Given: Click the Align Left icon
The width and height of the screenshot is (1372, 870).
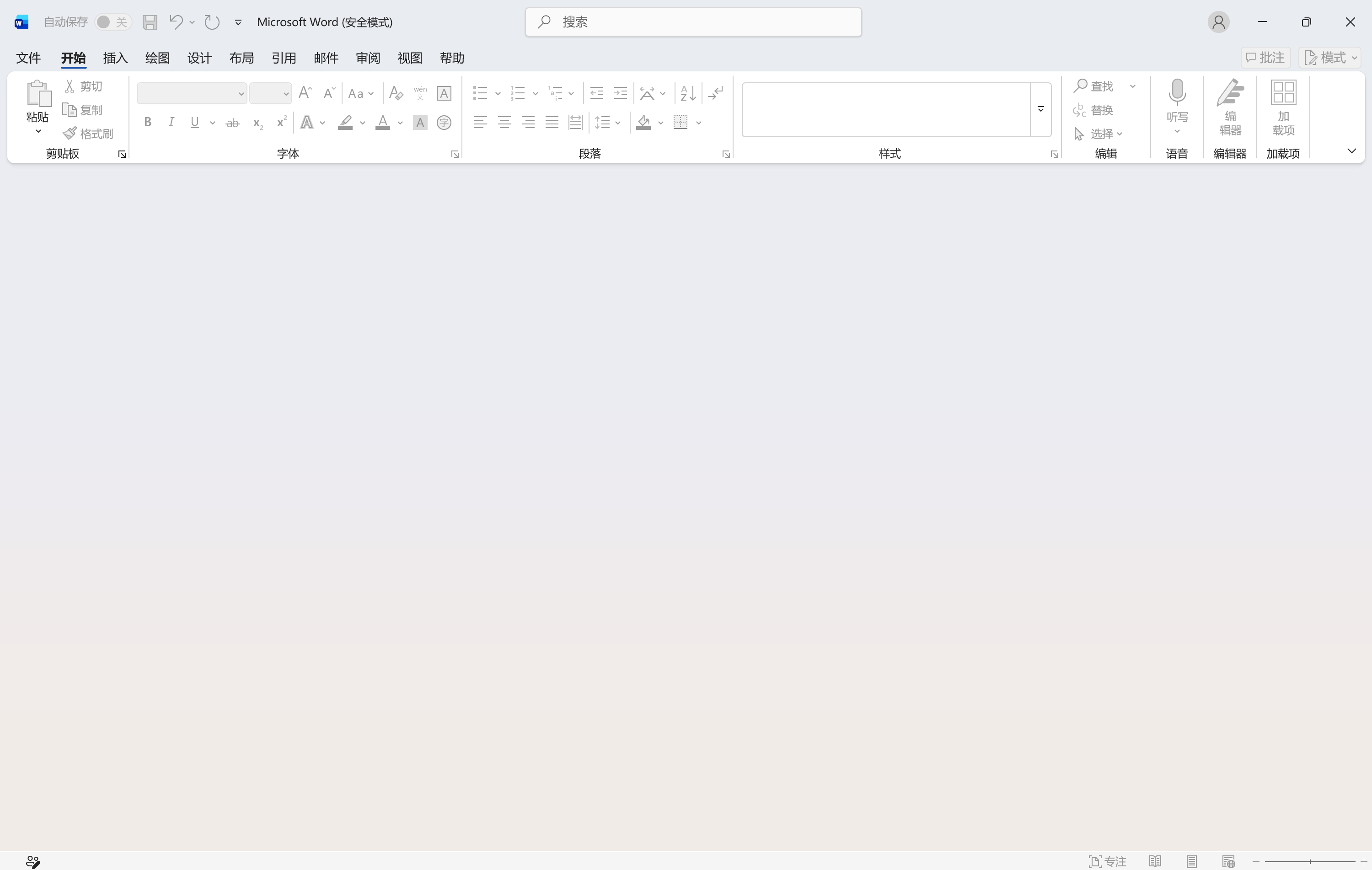Looking at the screenshot, I should [480, 123].
